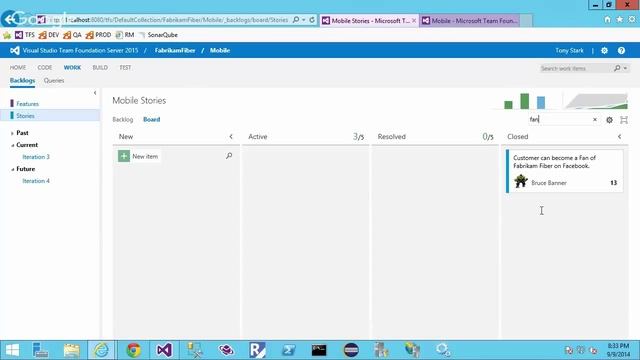Image resolution: width=640 pixels, height=360 pixels.
Task: Switch to the Queries tab
Action: pyautogui.click(x=54, y=80)
